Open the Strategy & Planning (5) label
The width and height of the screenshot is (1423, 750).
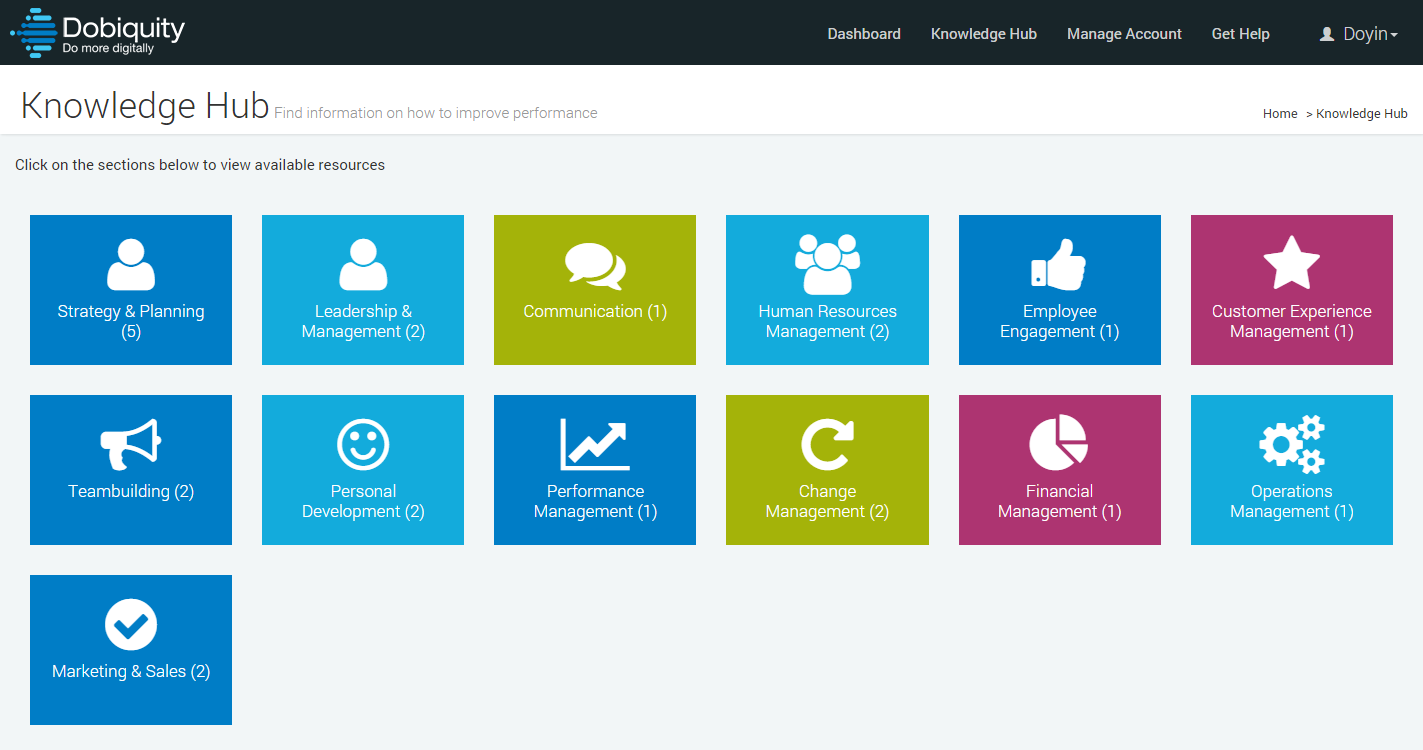pyautogui.click(x=131, y=321)
